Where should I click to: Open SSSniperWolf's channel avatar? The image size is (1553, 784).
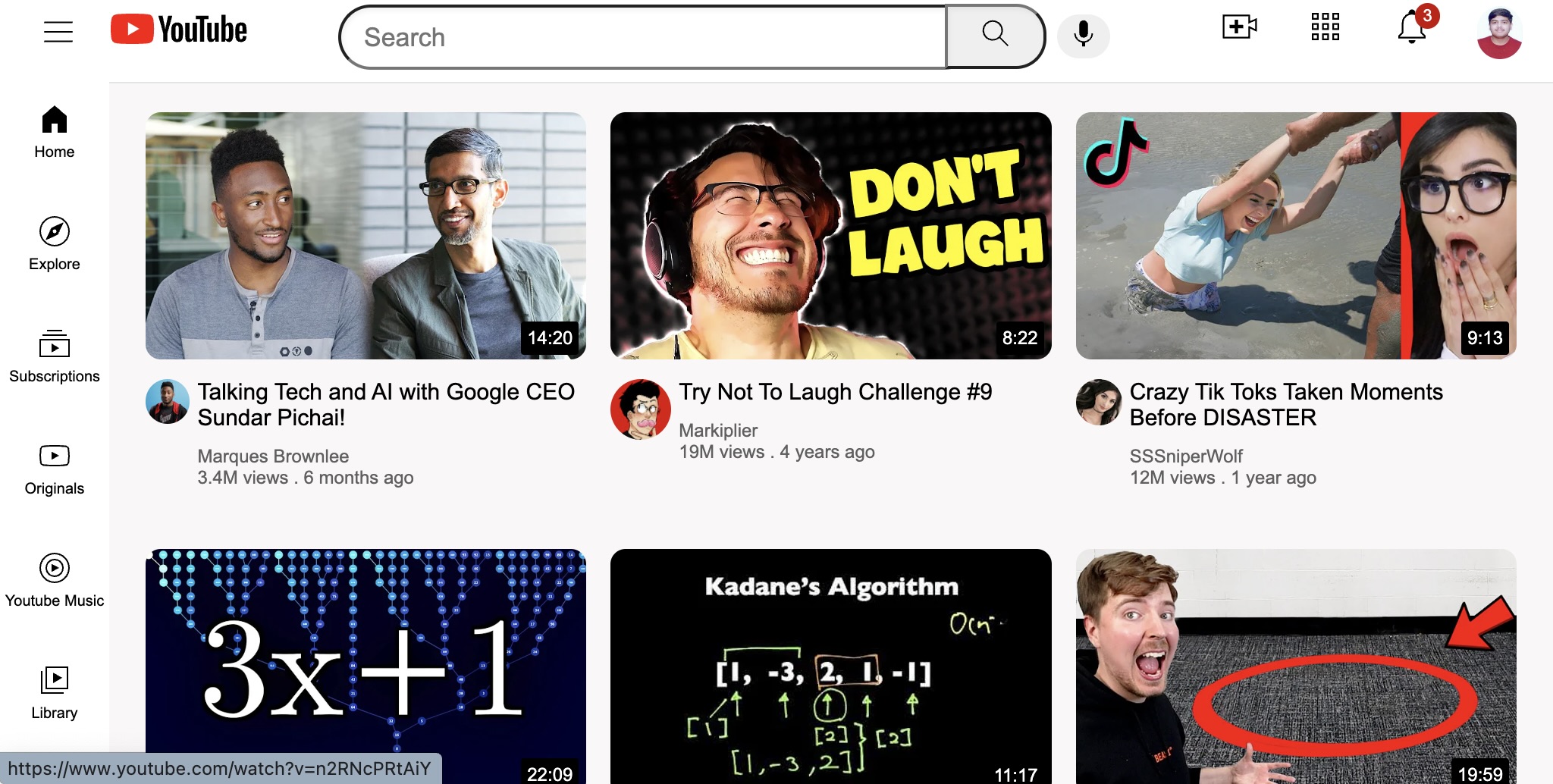1098,402
